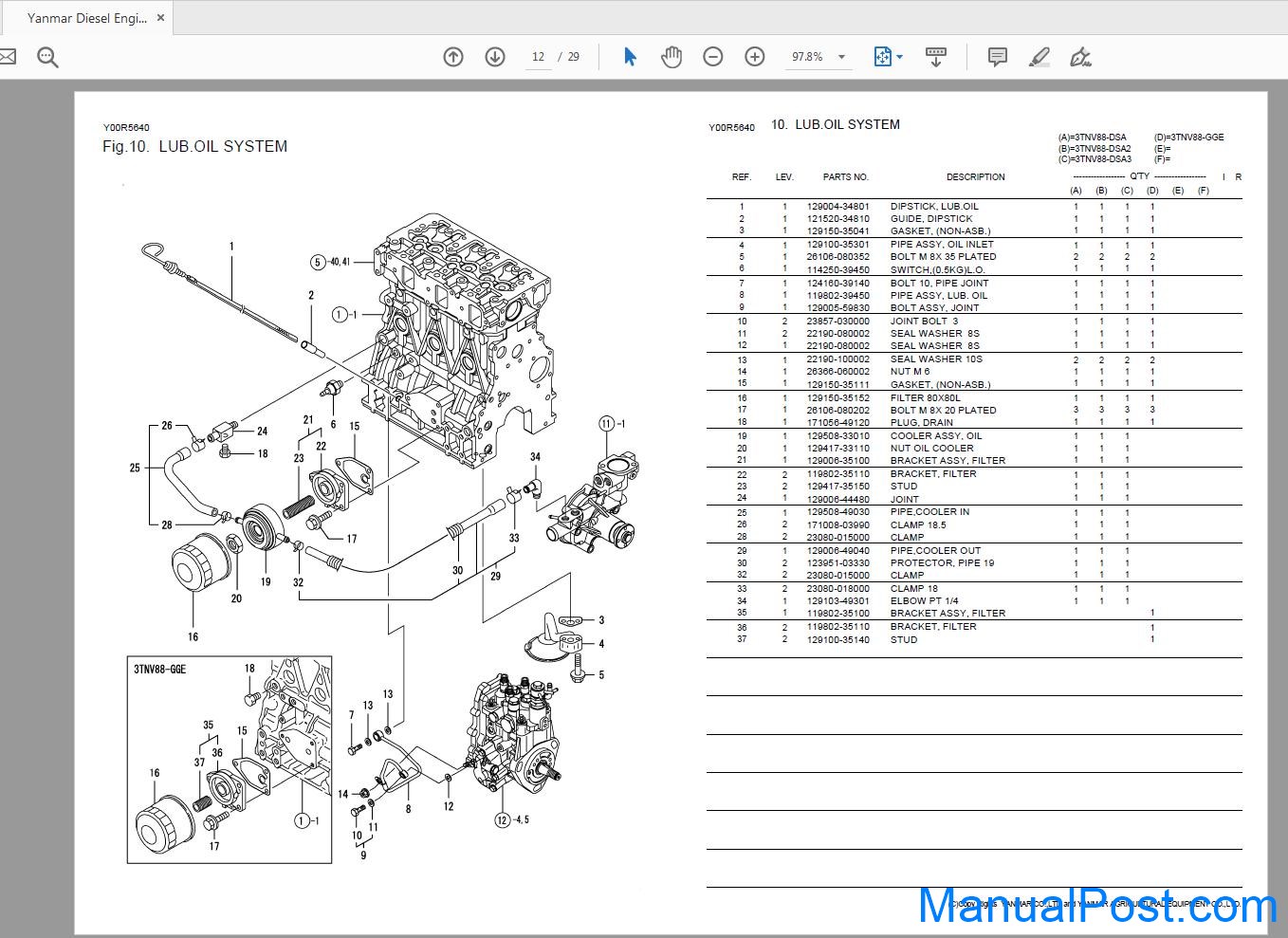Click the 3TNV88-GGE inset label
Viewport: 1288px width, 938px height.
159,669
